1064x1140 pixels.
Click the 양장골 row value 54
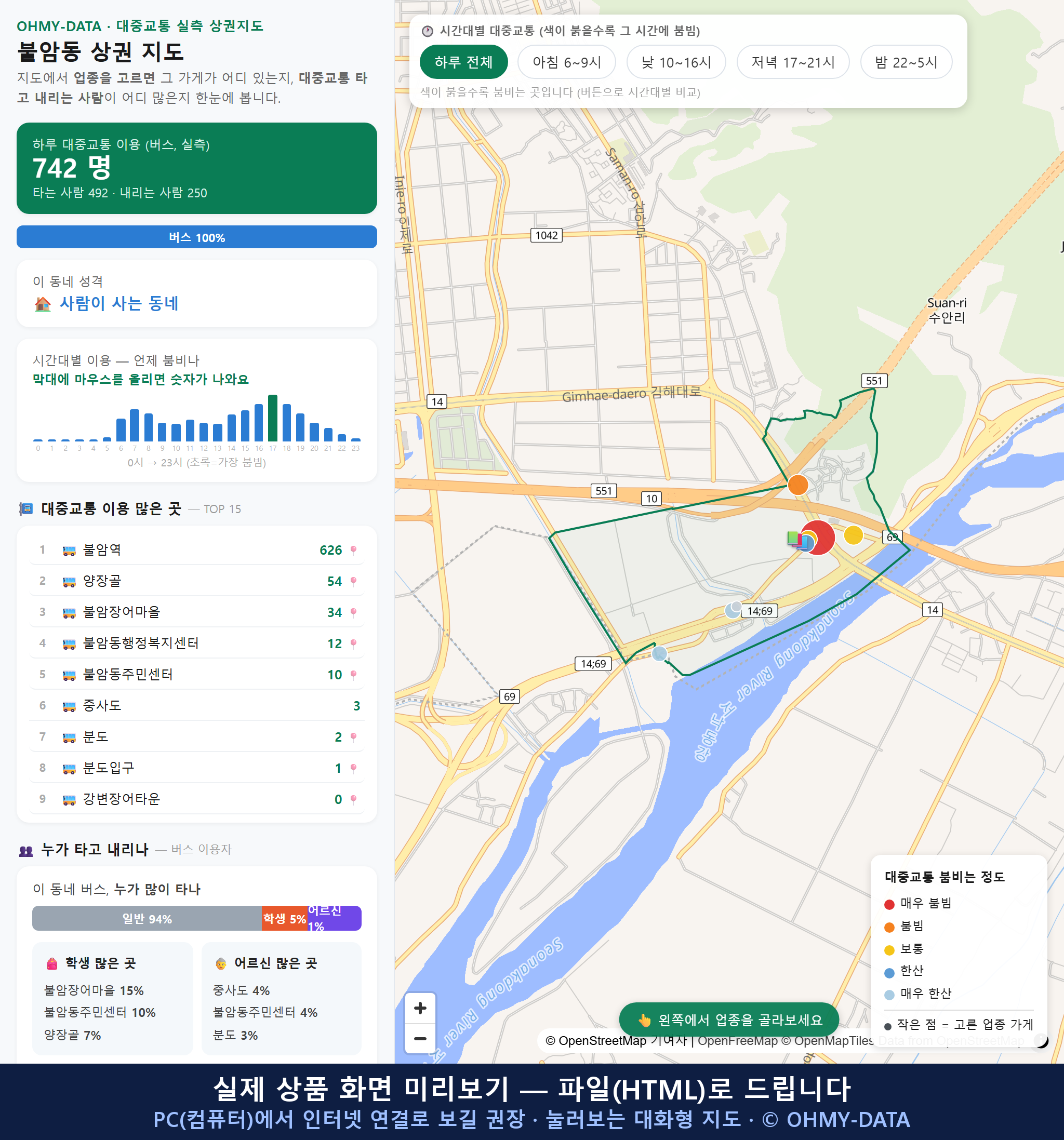335,582
